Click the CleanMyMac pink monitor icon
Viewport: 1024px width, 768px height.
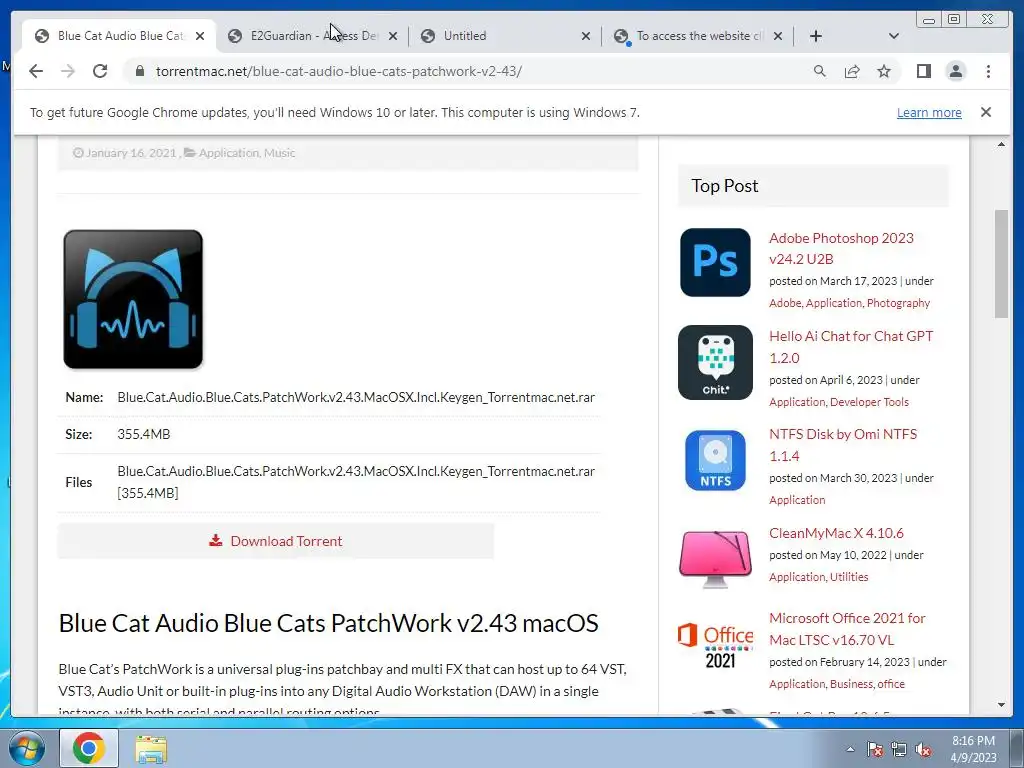pos(715,559)
